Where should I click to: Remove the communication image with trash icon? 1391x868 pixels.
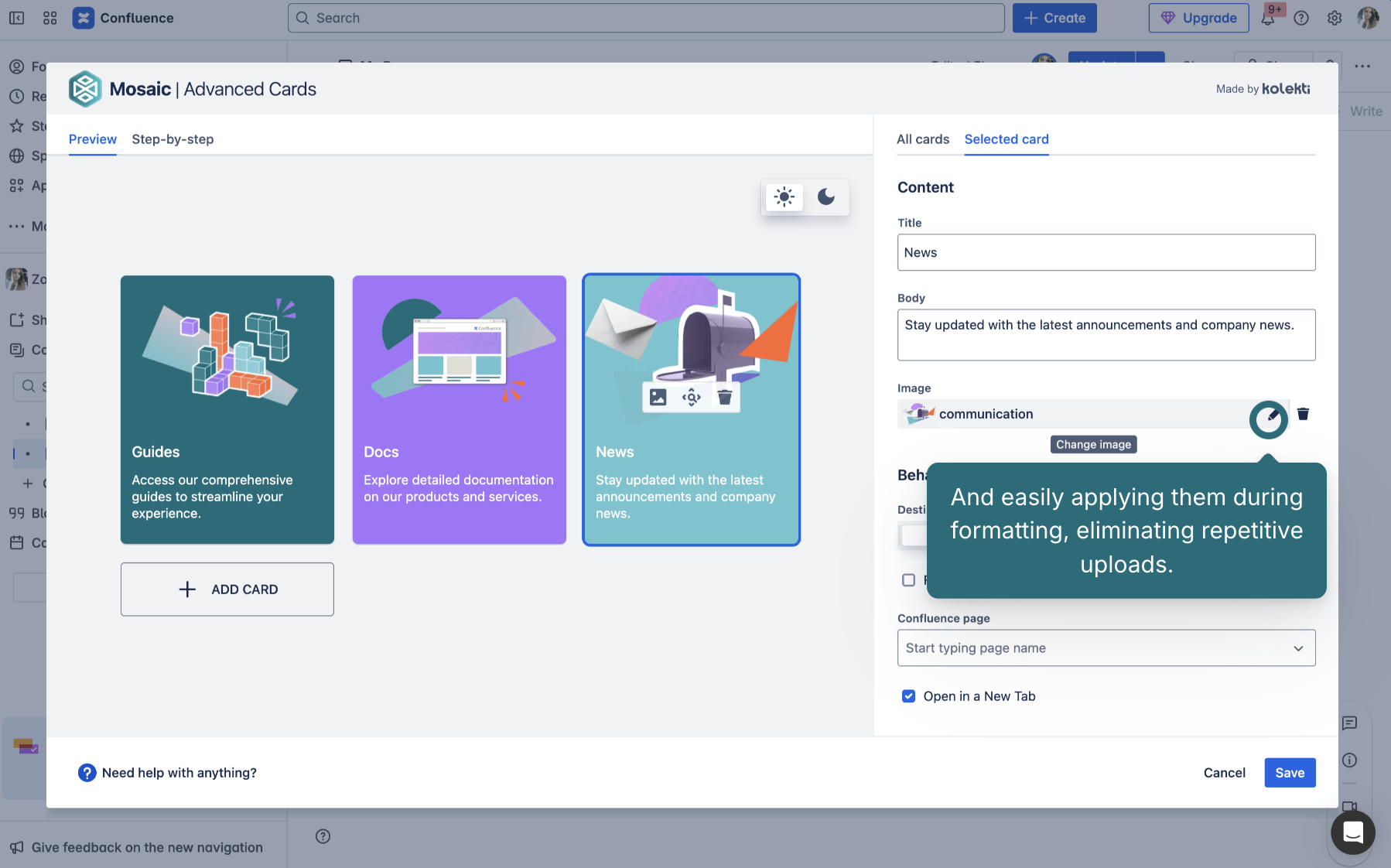pyautogui.click(x=1303, y=413)
